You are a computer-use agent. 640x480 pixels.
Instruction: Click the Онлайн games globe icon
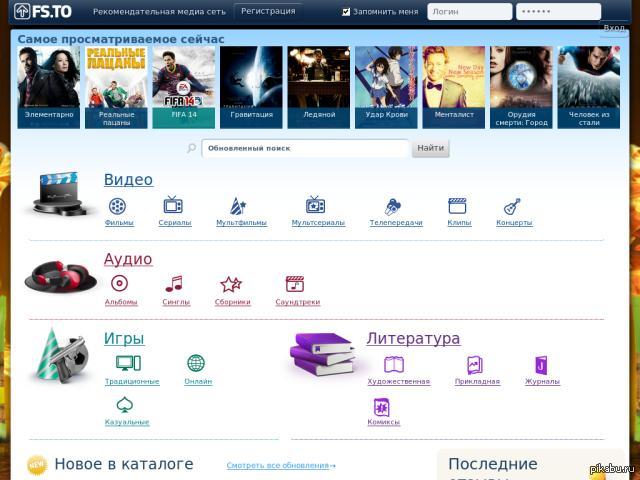pos(196,363)
